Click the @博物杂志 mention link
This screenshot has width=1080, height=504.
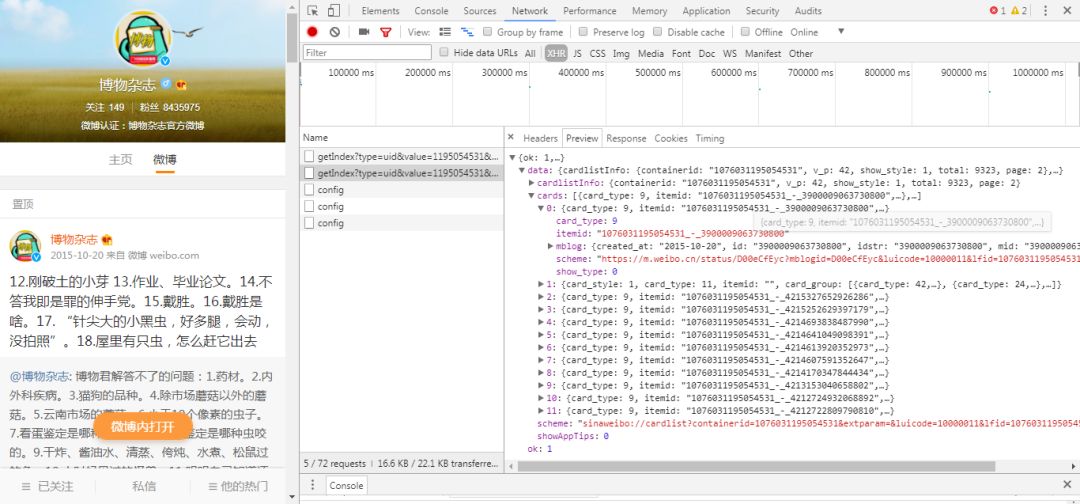coord(40,376)
